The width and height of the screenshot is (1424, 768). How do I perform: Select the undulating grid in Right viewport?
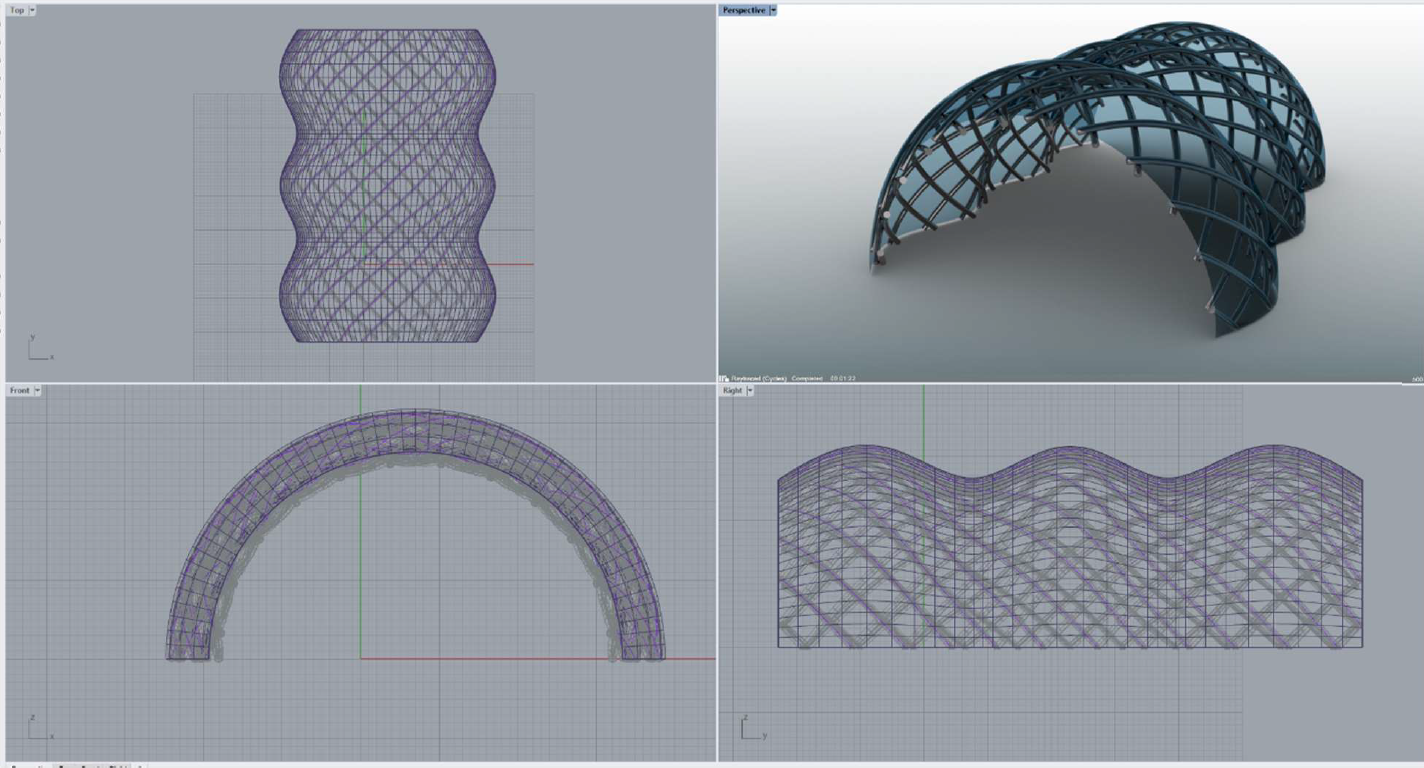coord(1070,546)
